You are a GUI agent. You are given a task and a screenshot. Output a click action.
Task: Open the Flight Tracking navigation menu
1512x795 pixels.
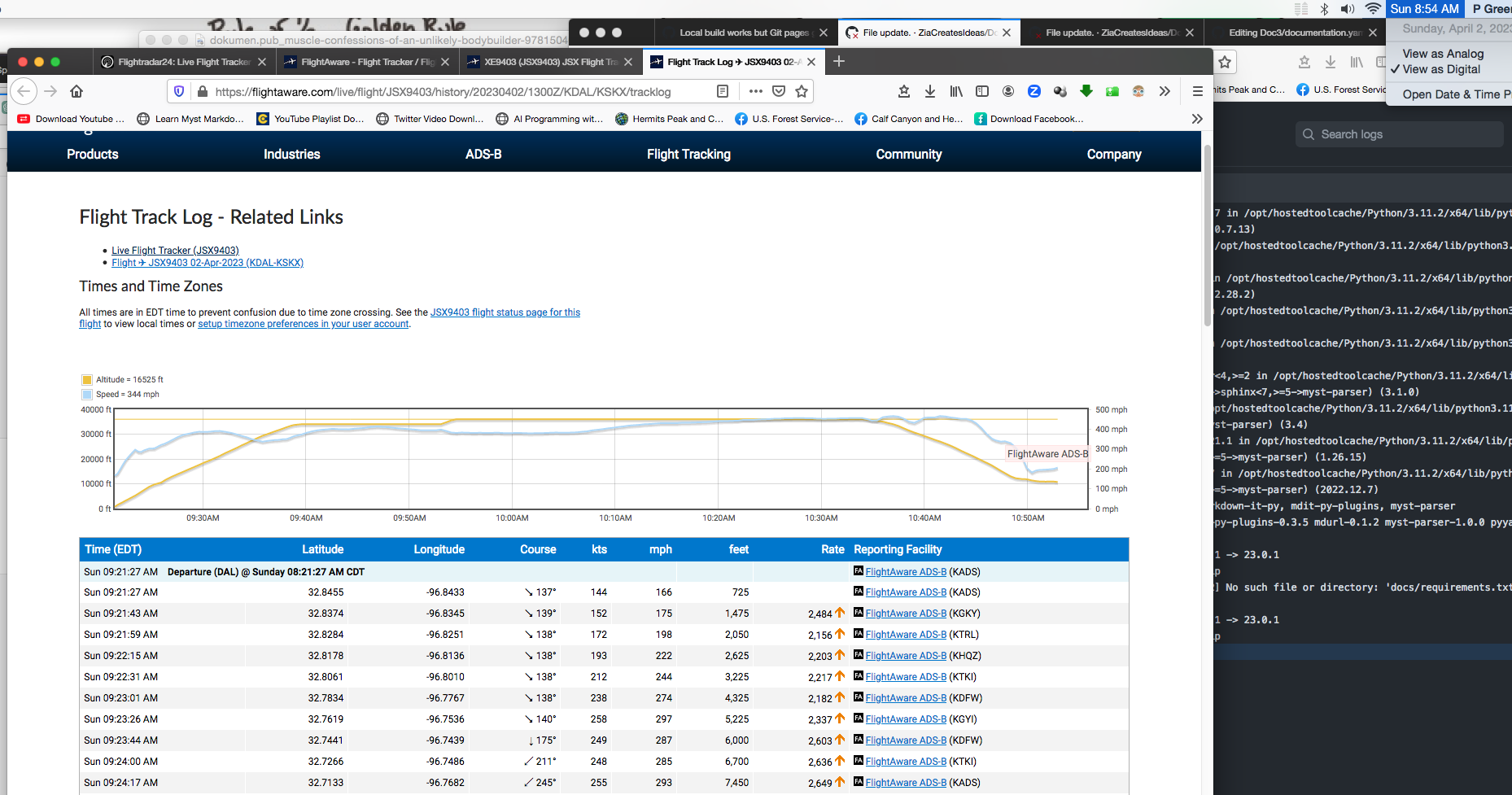[688, 154]
